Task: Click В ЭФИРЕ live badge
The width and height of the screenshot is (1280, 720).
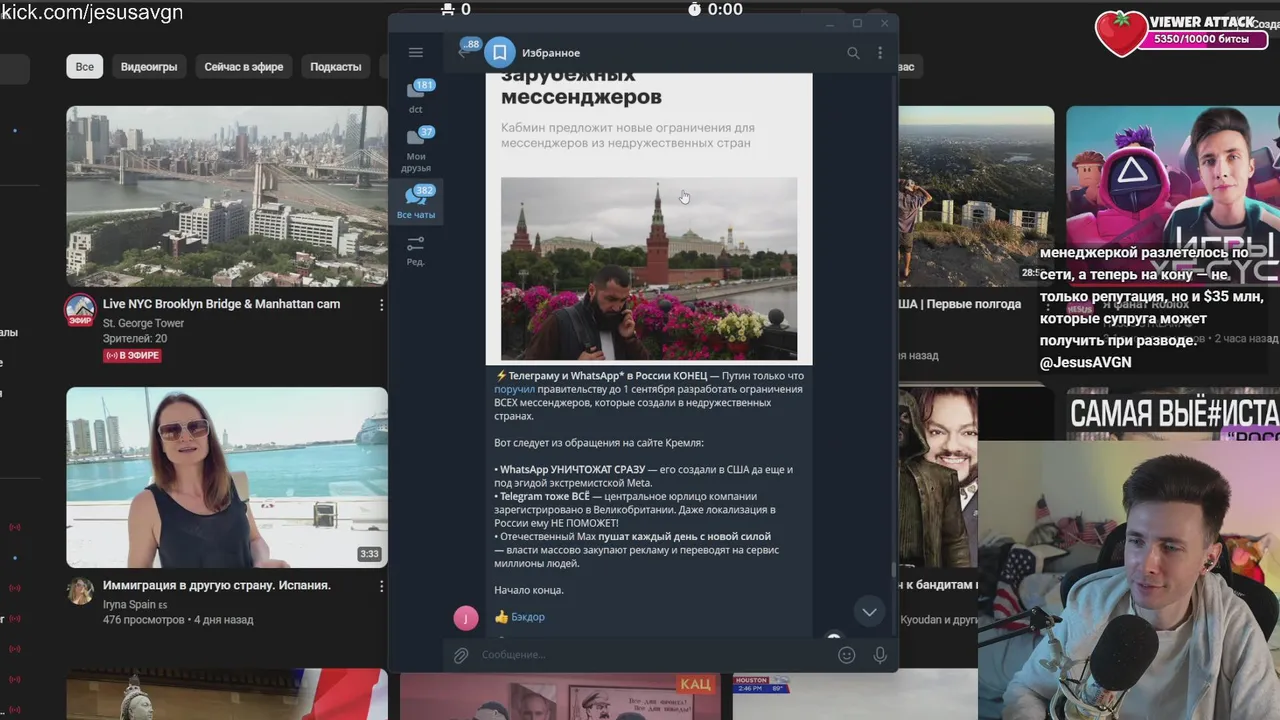Action: [x=133, y=355]
